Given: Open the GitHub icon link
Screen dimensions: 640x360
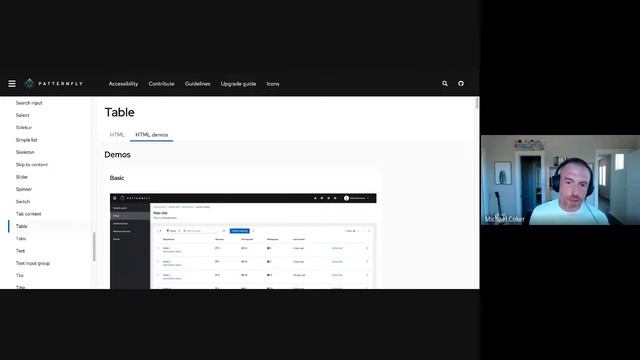Looking at the screenshot, I should coord(461,84).
